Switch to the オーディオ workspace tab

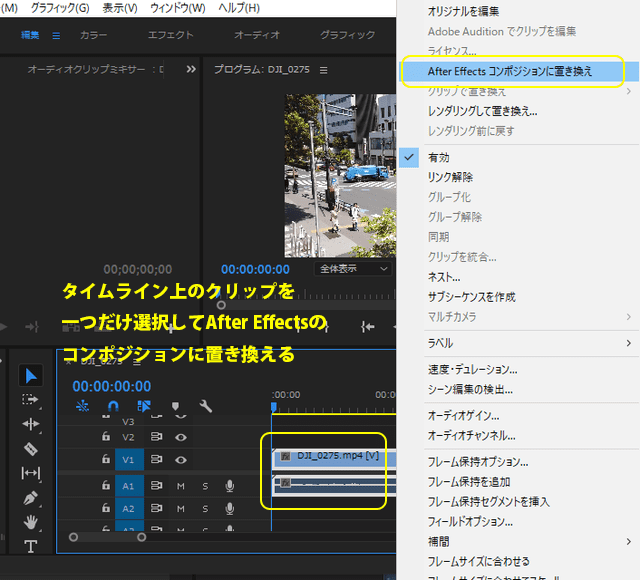click(257, 36)
